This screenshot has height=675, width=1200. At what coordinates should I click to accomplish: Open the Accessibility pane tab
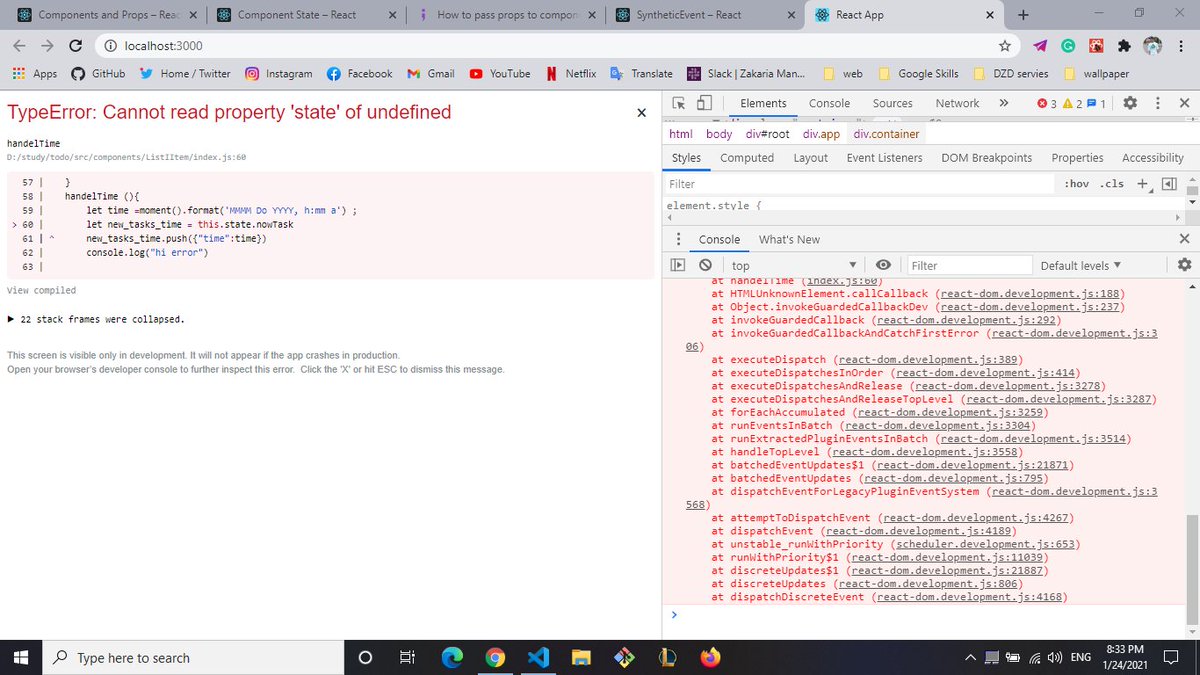(x=1153, y=158)
